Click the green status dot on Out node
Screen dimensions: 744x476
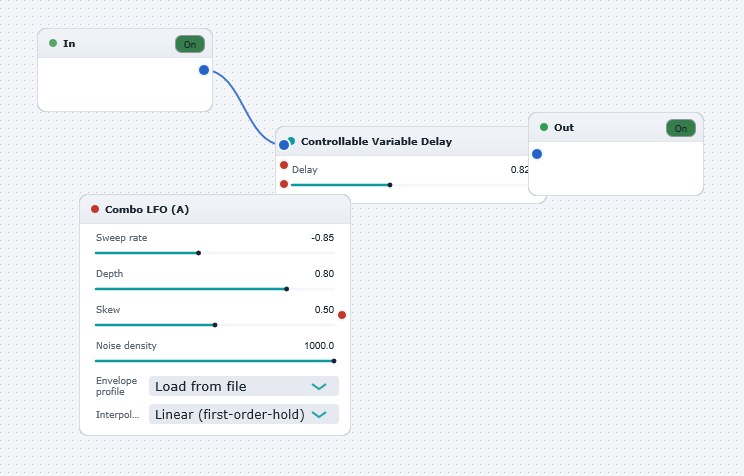click(x=544, y=127)
